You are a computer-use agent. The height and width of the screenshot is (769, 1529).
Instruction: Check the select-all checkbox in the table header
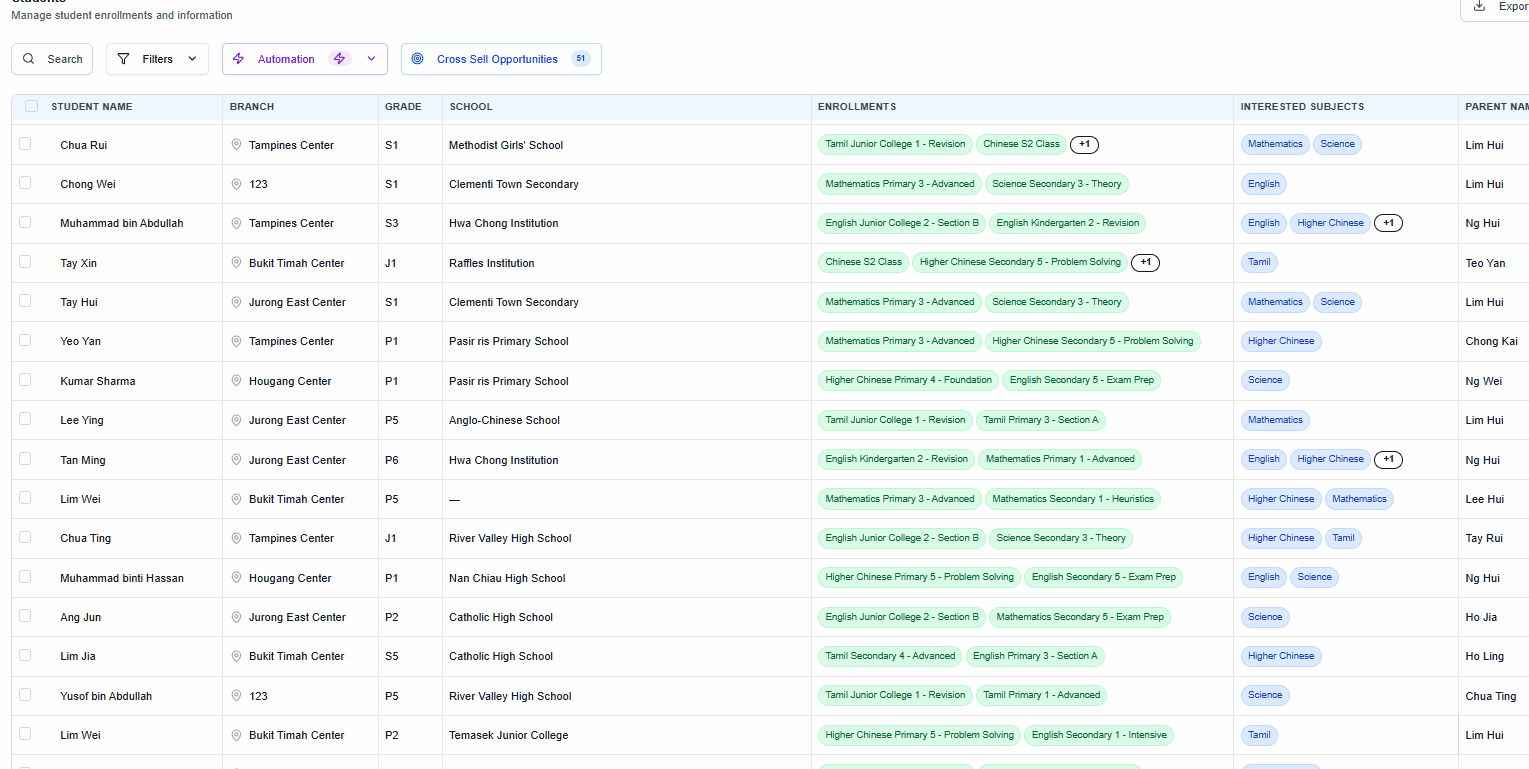click(x=31, y=105)
